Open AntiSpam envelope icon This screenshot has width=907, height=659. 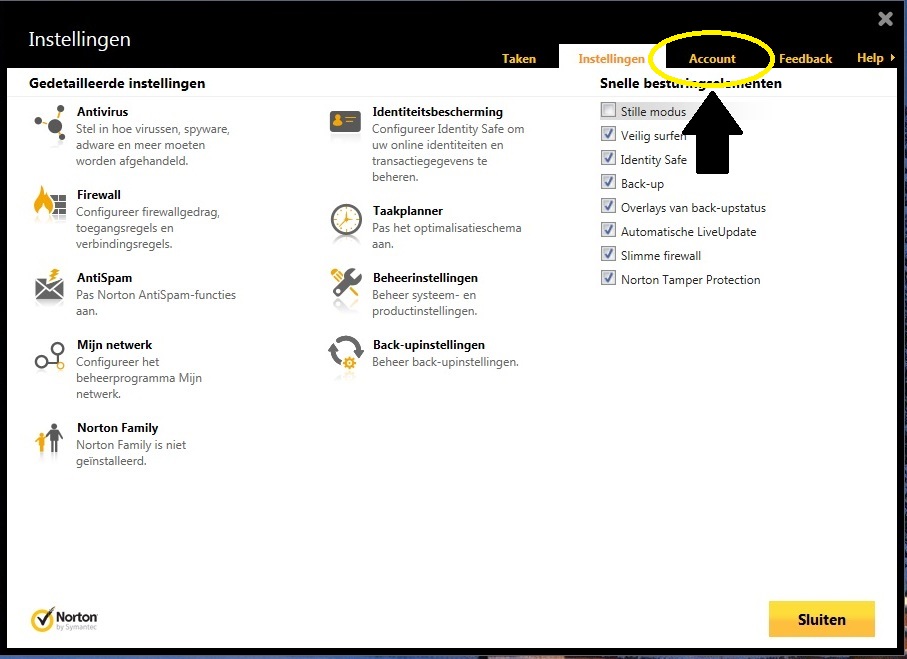coord(49,286)
